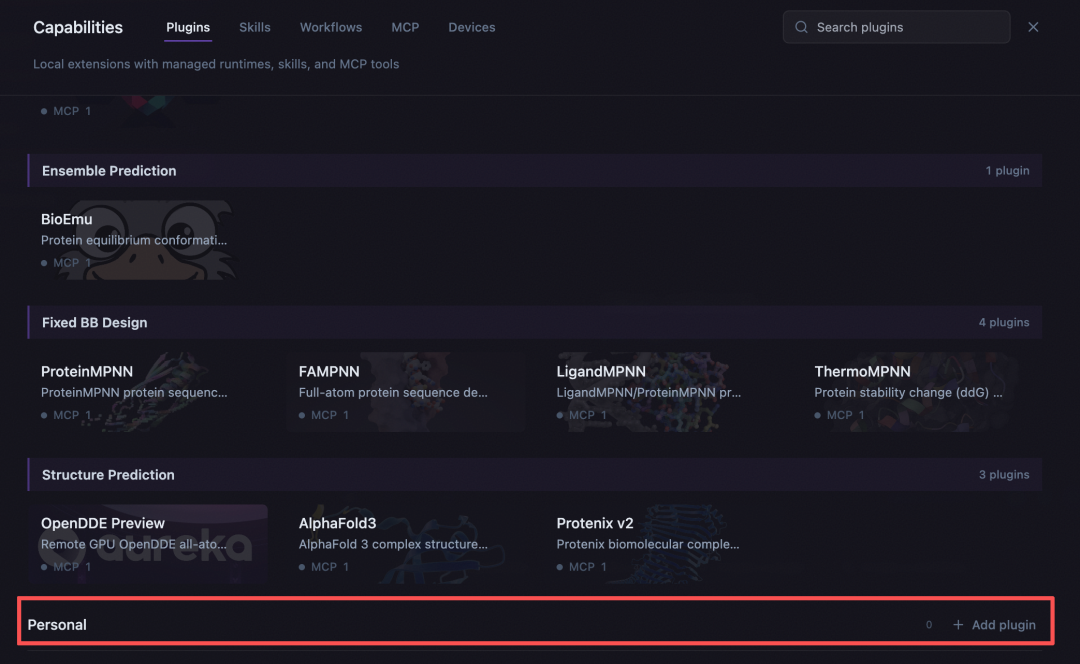Screen dimensions: 1080x664
Task: Click the MCP 1 badge under BioEmu
Action: coord(66,263)
